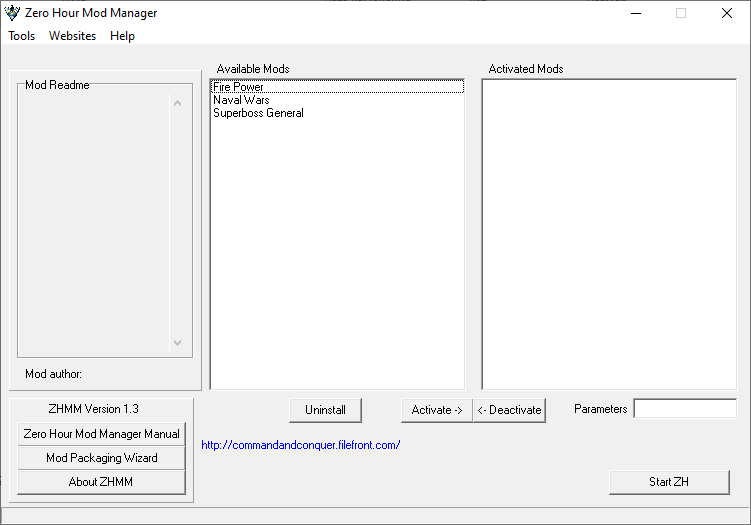This screenshot has height=525, width=751.
Task: Launch the Mod Packaging Wizard
Action: 102,458
